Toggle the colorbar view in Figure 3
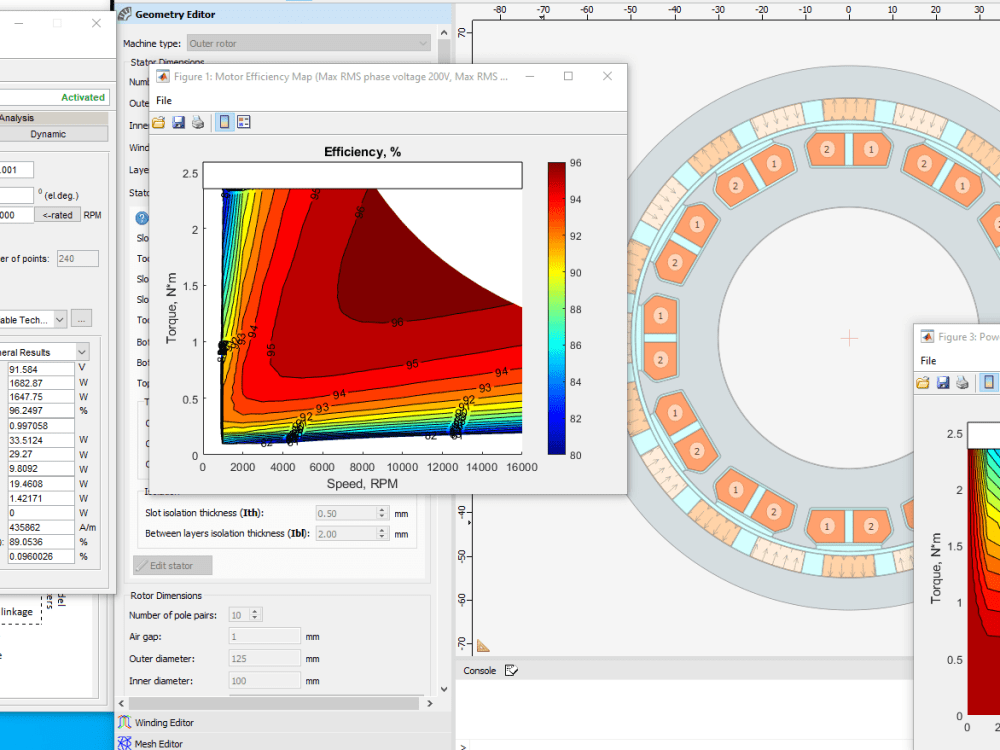Viewport: 1000px width, 750px height. 988,382
